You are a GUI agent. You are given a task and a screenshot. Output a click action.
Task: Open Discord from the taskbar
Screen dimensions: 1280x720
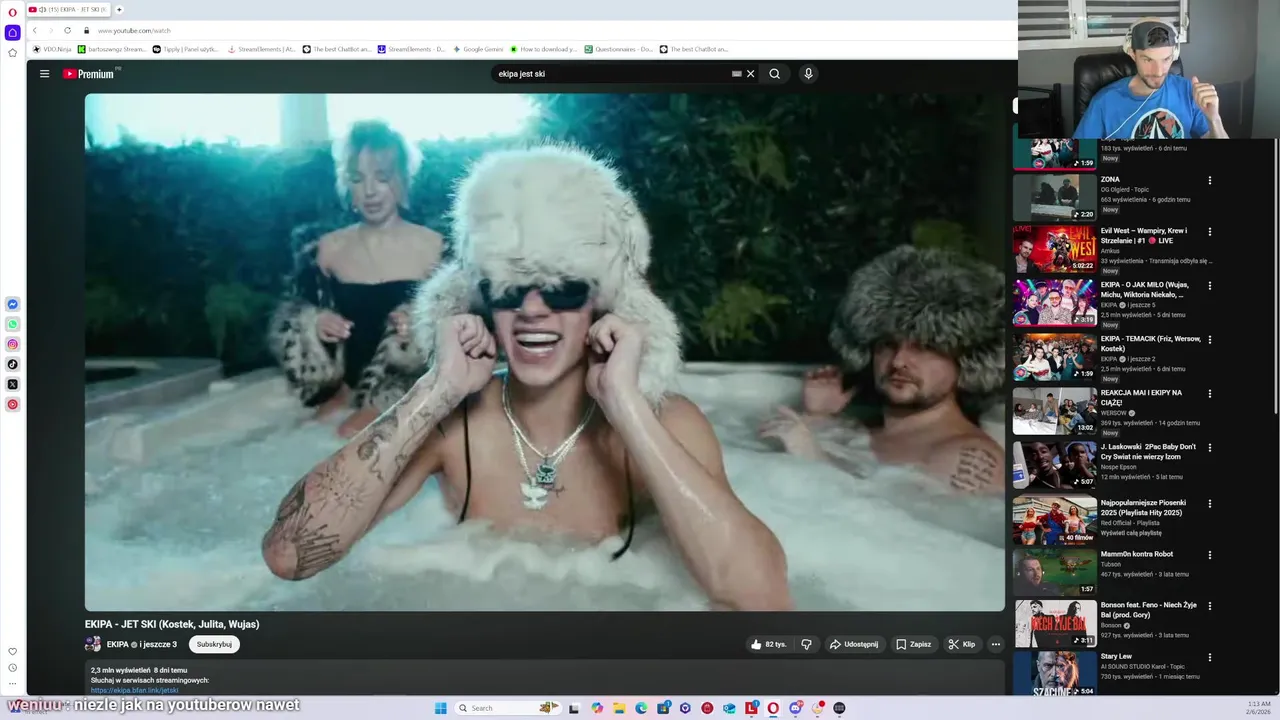[795, 708]
